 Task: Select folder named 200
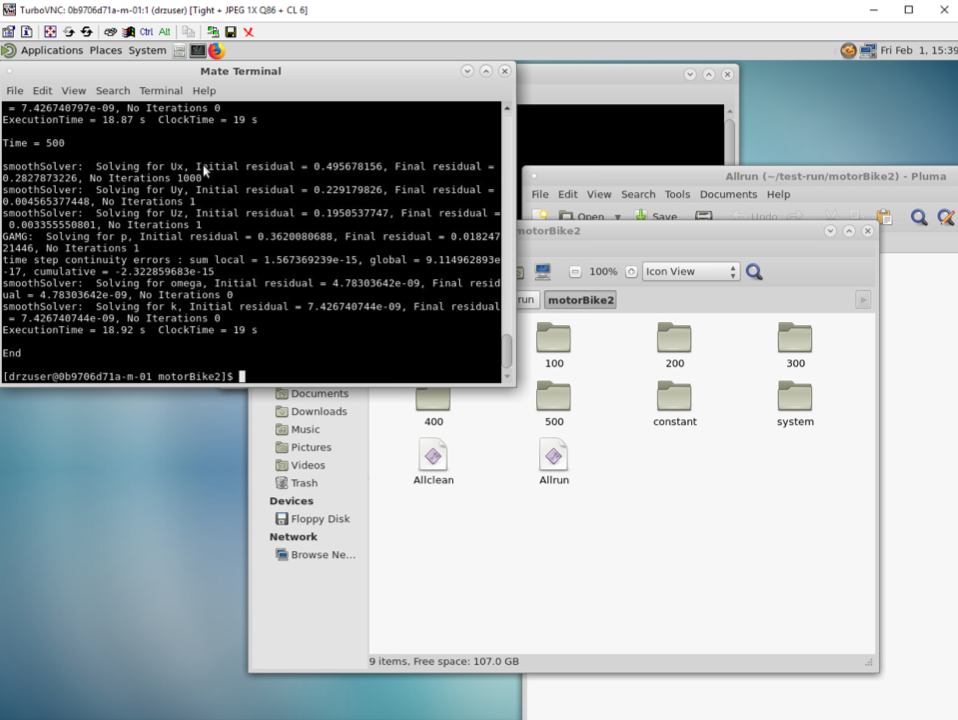pyautogui.click(x=675, y=345)
